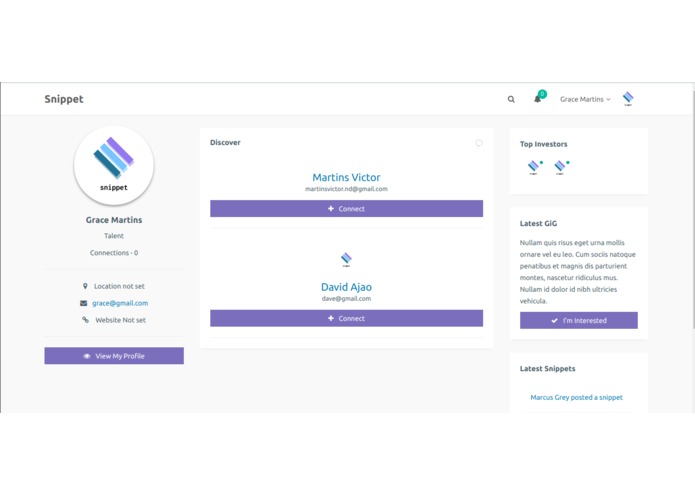Select second Top Investors avatar
This screenshot has height=494, width=695.
[561, 167]
